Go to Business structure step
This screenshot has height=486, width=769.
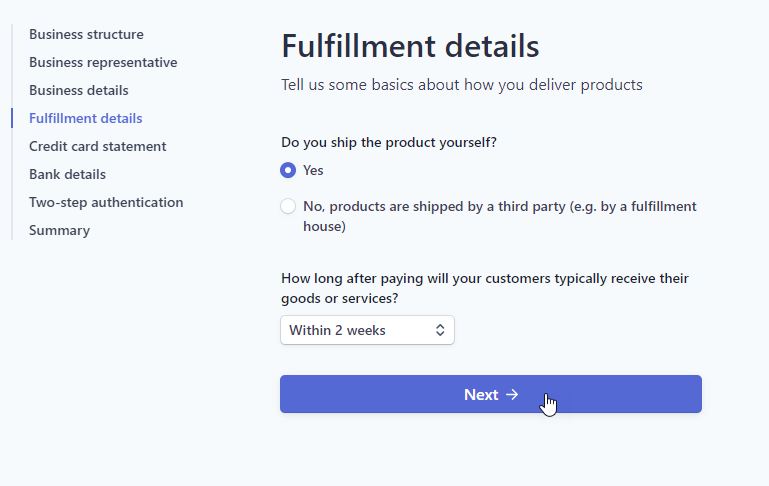coord(86,34)
